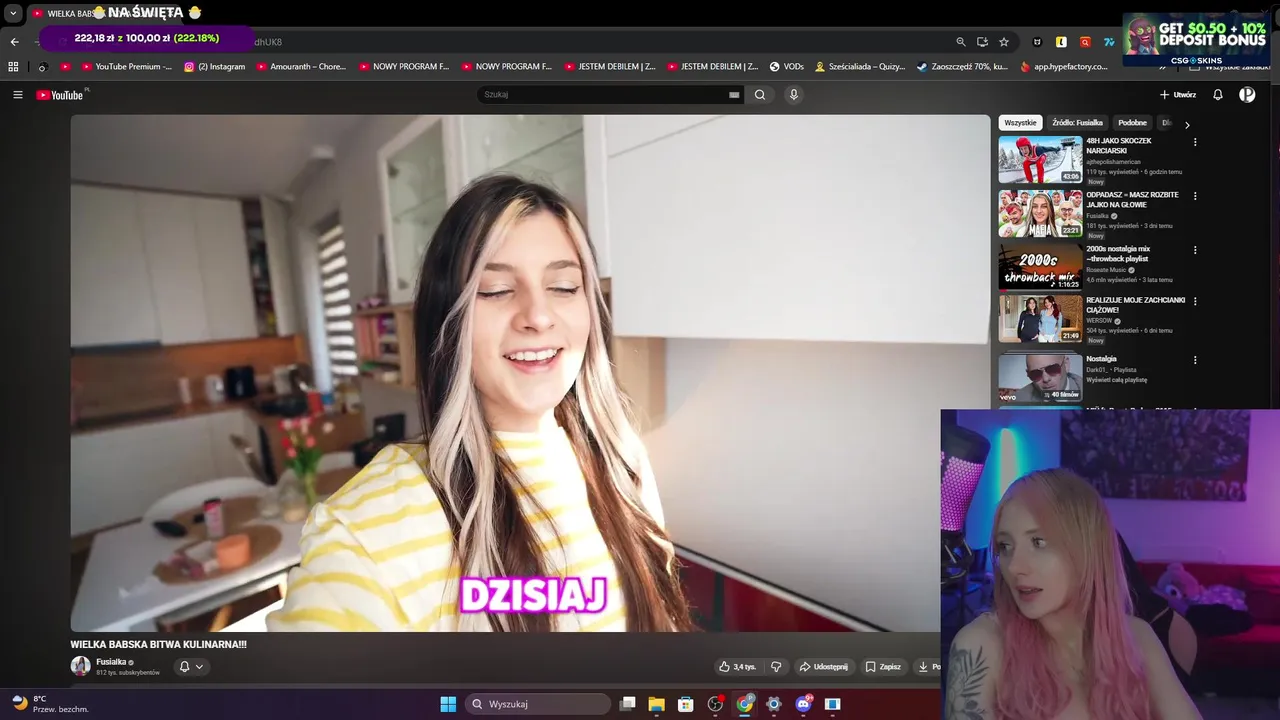
Task: Open the browser zoom magnifier icon in address bar
Action: 961,42
